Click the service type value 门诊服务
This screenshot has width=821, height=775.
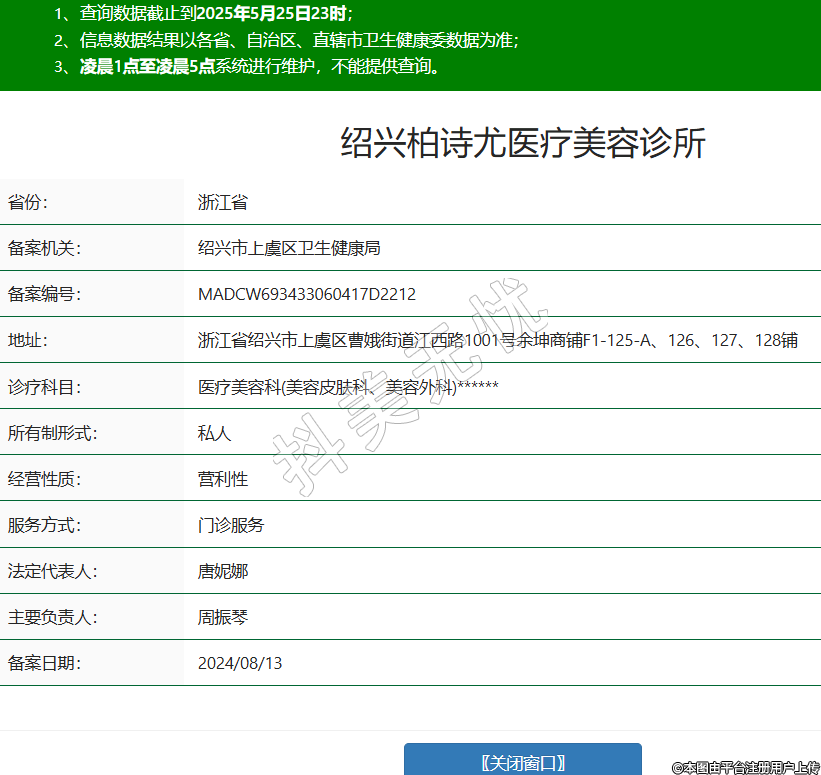point(231,525)
